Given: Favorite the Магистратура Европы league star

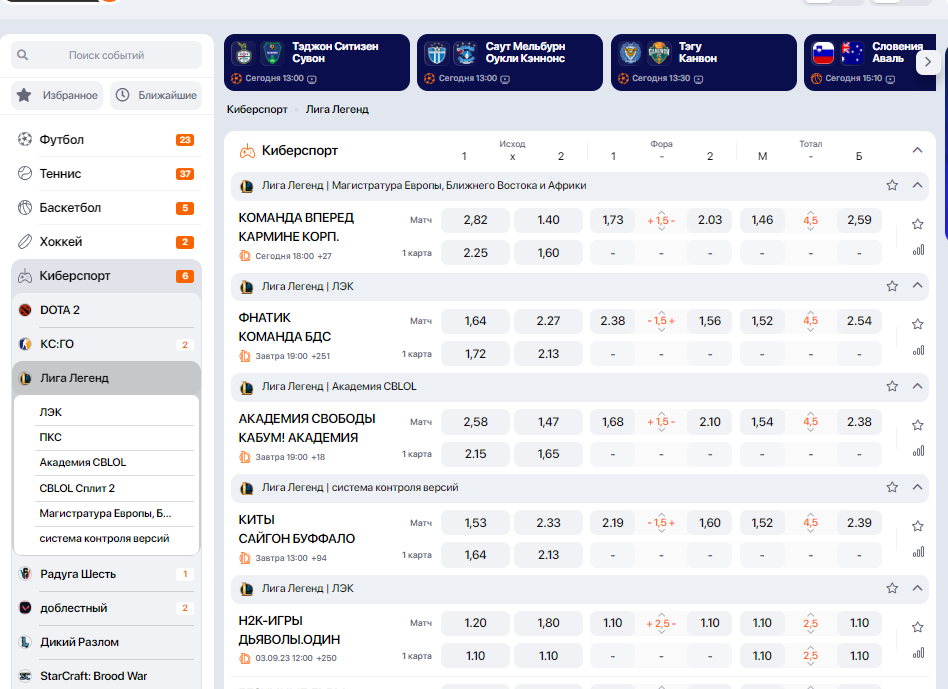Looking at the screenshot, I should [x=892, y=186].
